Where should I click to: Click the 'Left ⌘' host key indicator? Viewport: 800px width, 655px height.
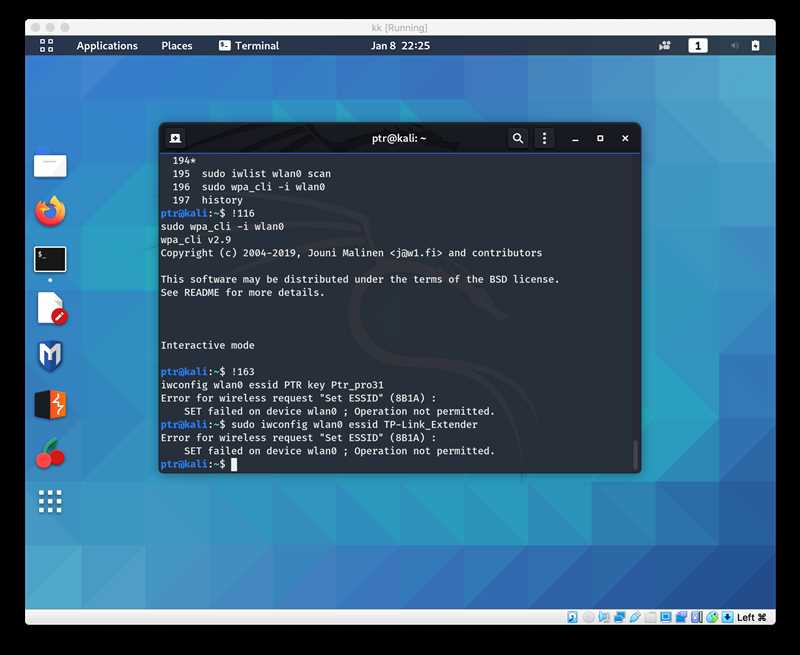[x=751, y=617]
